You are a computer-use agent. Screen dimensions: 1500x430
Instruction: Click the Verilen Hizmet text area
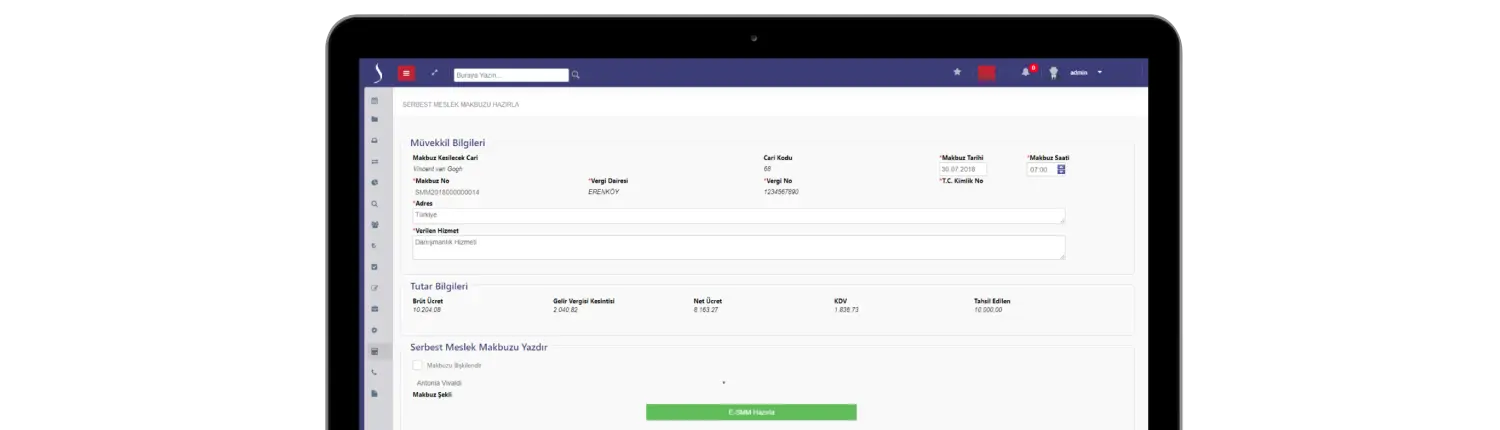coord(738,247)
